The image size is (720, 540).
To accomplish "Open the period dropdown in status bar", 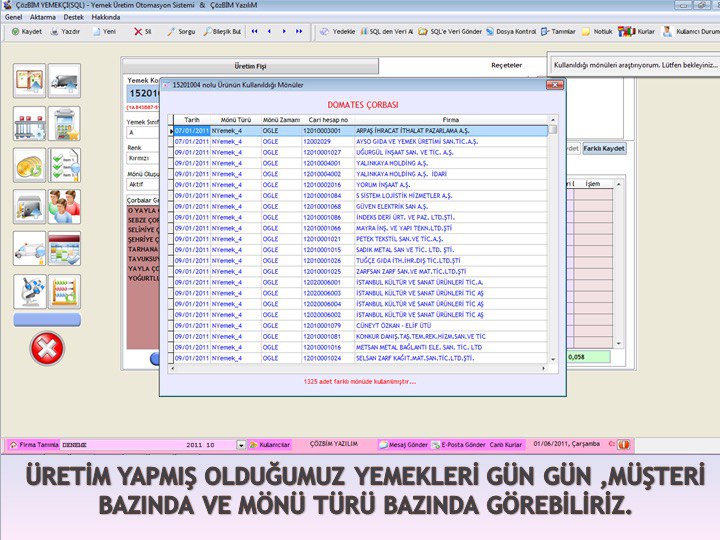I will (x=240, y=444).
